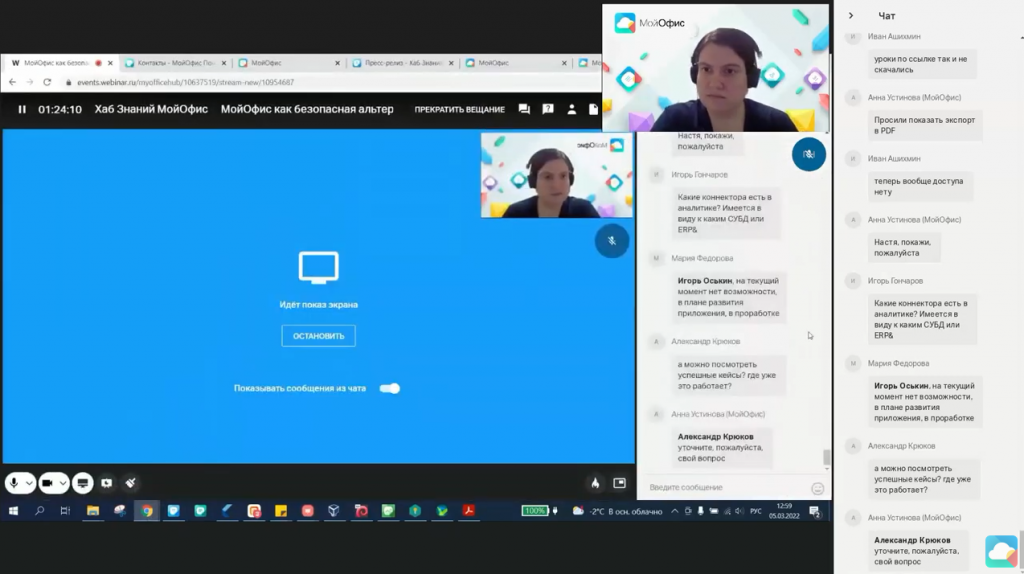Click the drawing tools icon in bottom toolbar
Image resolution: width=1024 pixels, height=574 pixels.
[131, 483]
